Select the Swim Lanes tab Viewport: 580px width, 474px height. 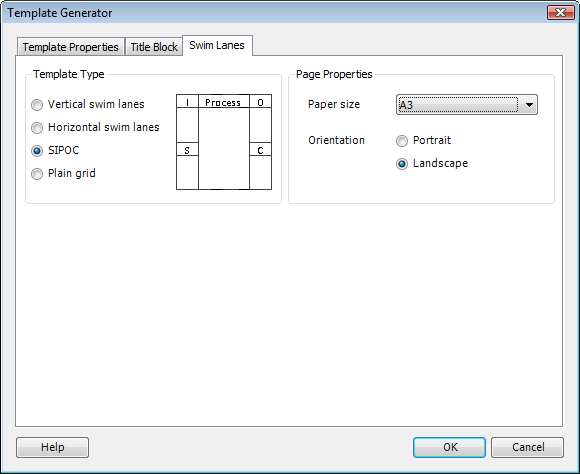(x=217, y=46)
